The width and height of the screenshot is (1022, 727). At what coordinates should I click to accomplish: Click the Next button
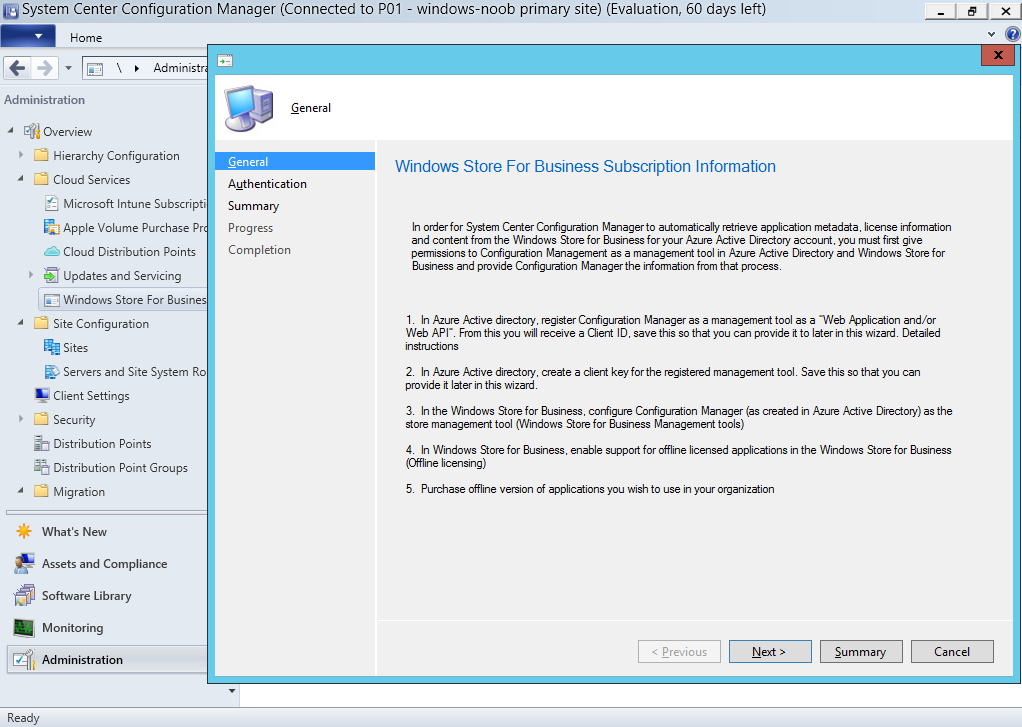[770, 651]
